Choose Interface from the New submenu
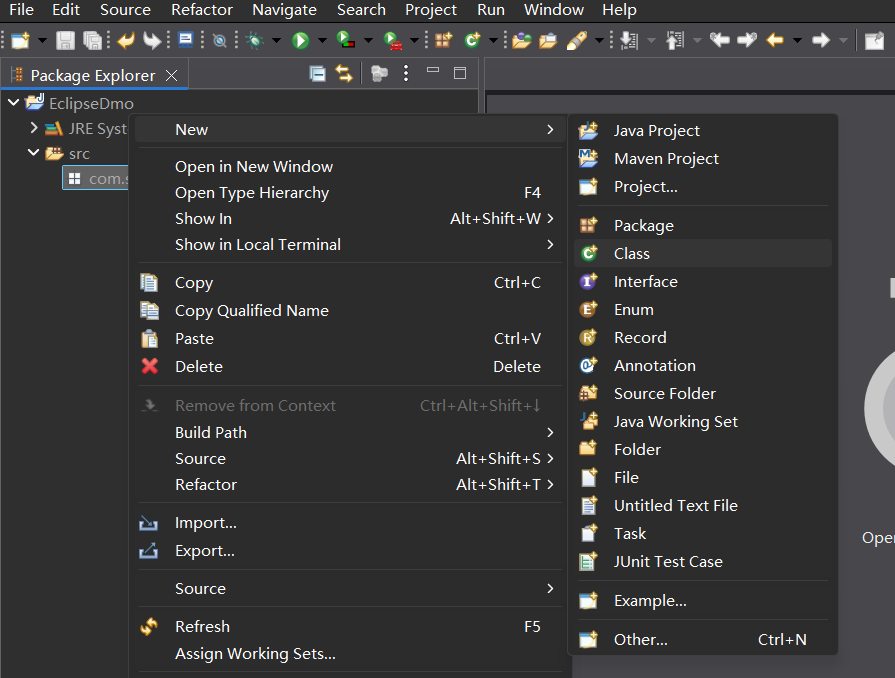895x678 pixels. (x=703, y=282)
